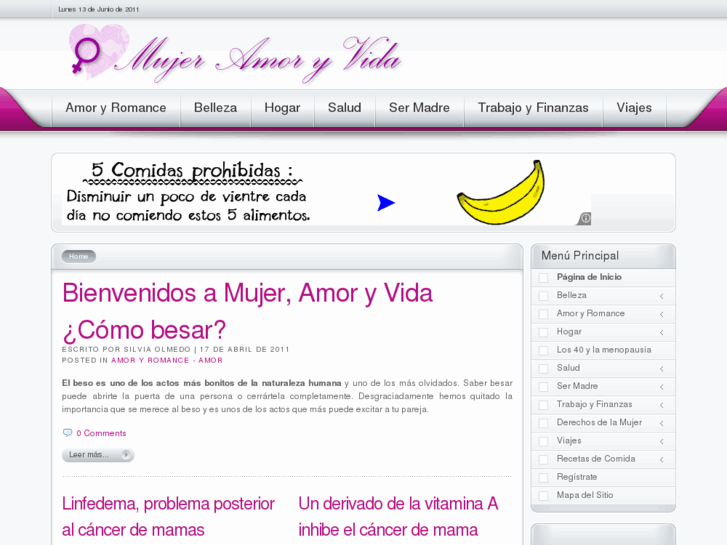Image resolution: width=727 pixels, height=545 pixels.
Task: Expand the Viajes submenu arrow in sidebar
Action: pos(662,441)
